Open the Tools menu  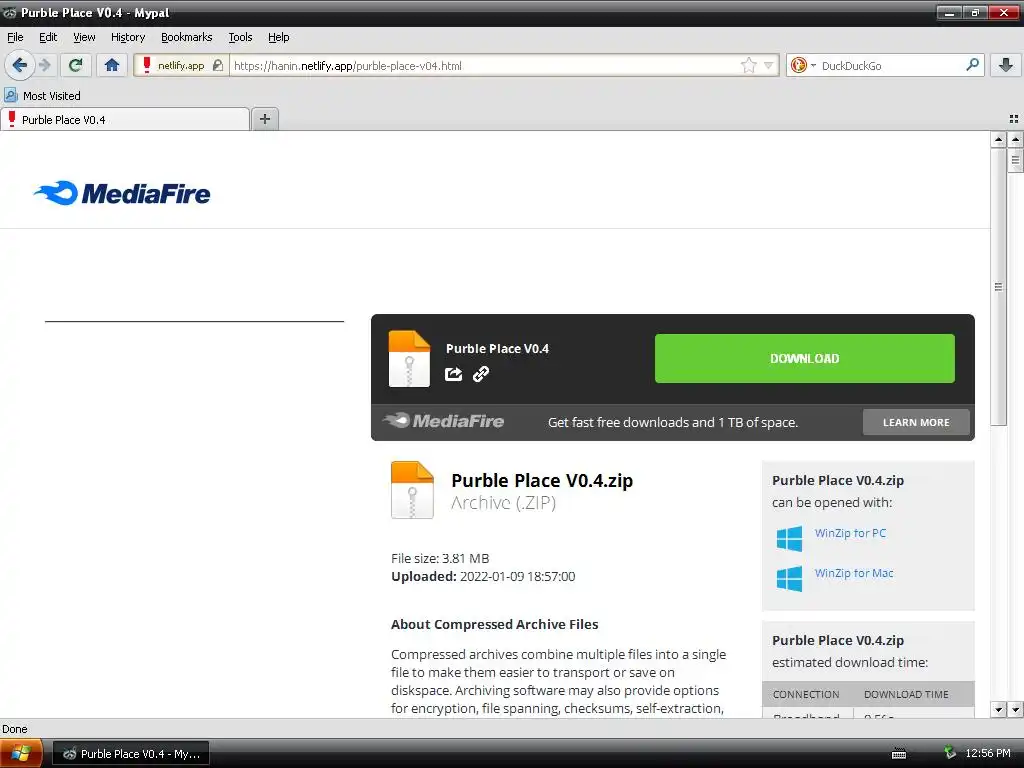[x=240, y=37]
